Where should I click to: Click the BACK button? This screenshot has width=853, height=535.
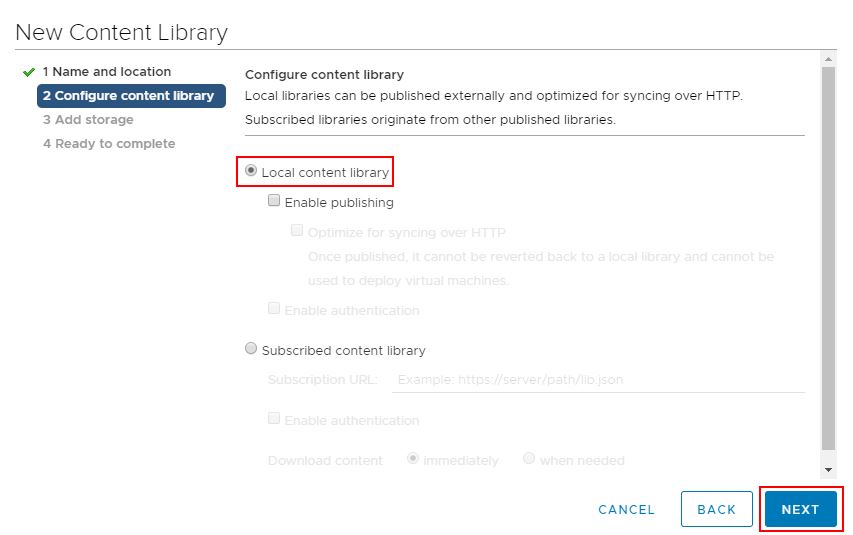(716, 509)
